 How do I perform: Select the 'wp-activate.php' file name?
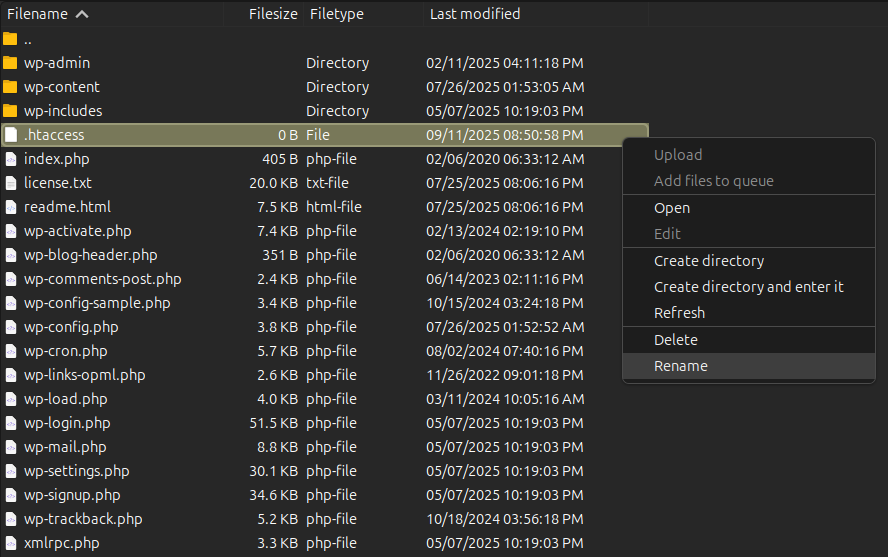(x=78, y=231)
